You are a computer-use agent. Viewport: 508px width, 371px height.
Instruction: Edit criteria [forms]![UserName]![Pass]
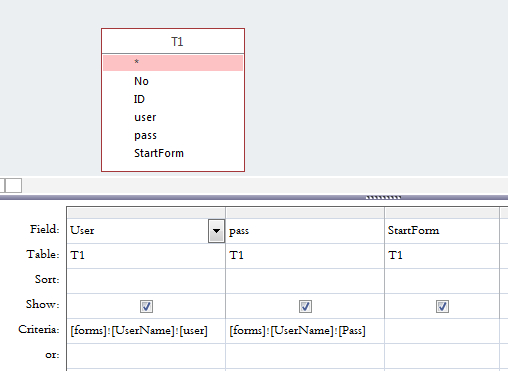click(305, 331)
